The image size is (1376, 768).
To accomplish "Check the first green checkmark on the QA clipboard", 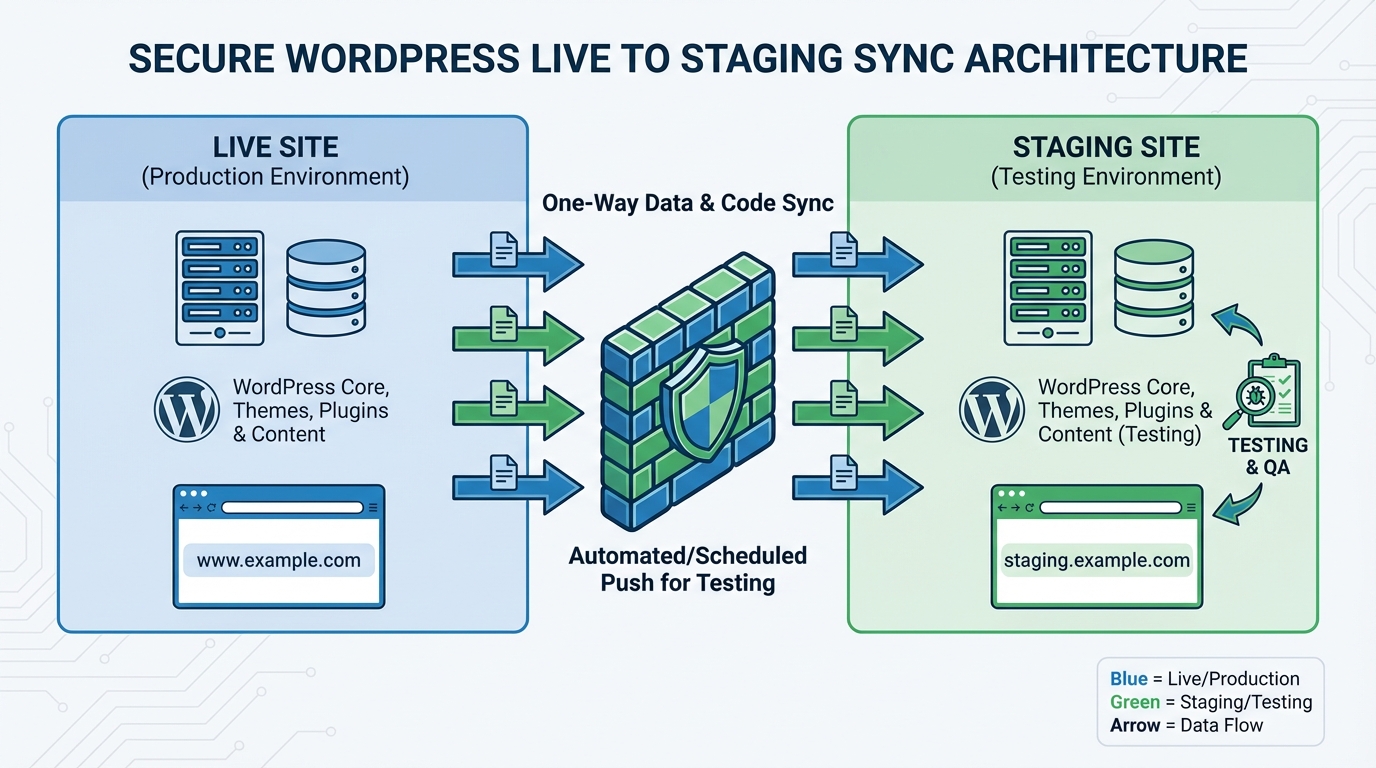I will click(1285, 379).
